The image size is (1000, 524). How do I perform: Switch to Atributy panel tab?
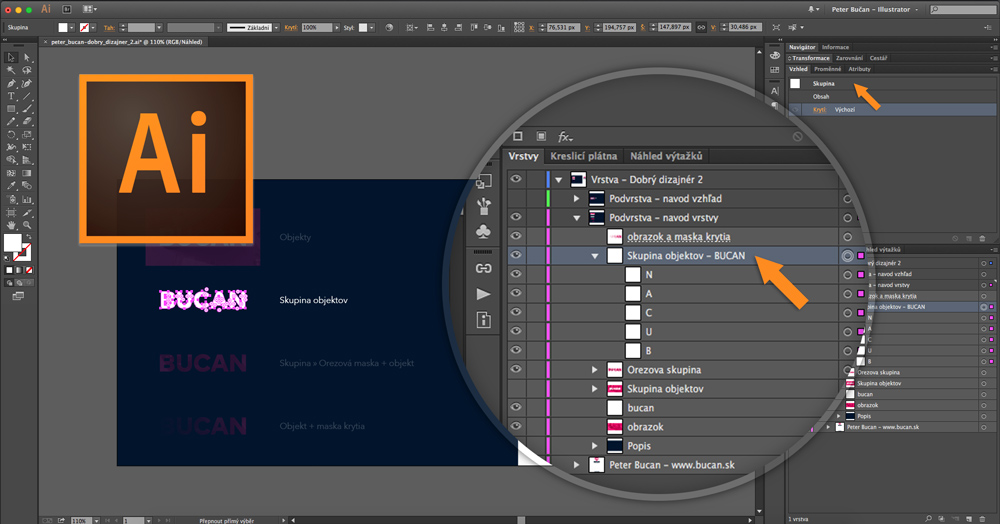[859, 69]
